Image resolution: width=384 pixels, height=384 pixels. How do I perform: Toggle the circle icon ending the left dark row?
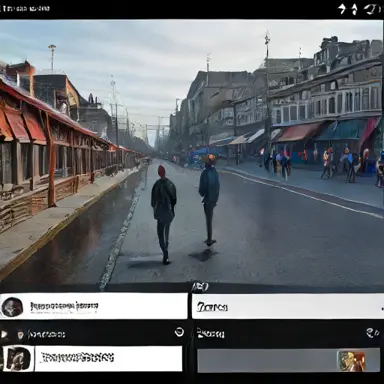(179, 332)
